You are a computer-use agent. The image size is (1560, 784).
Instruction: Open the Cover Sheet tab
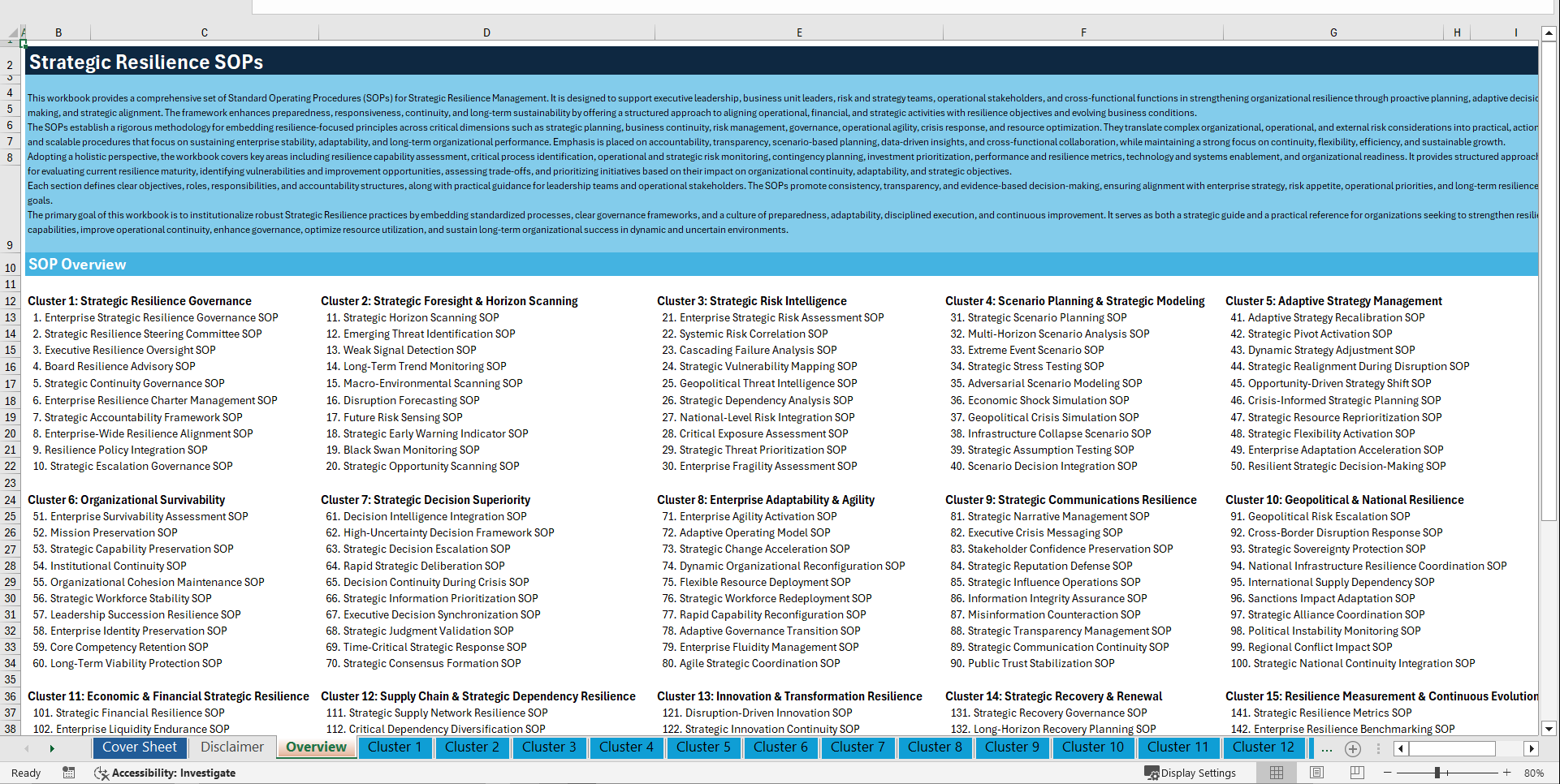[140, 747]
